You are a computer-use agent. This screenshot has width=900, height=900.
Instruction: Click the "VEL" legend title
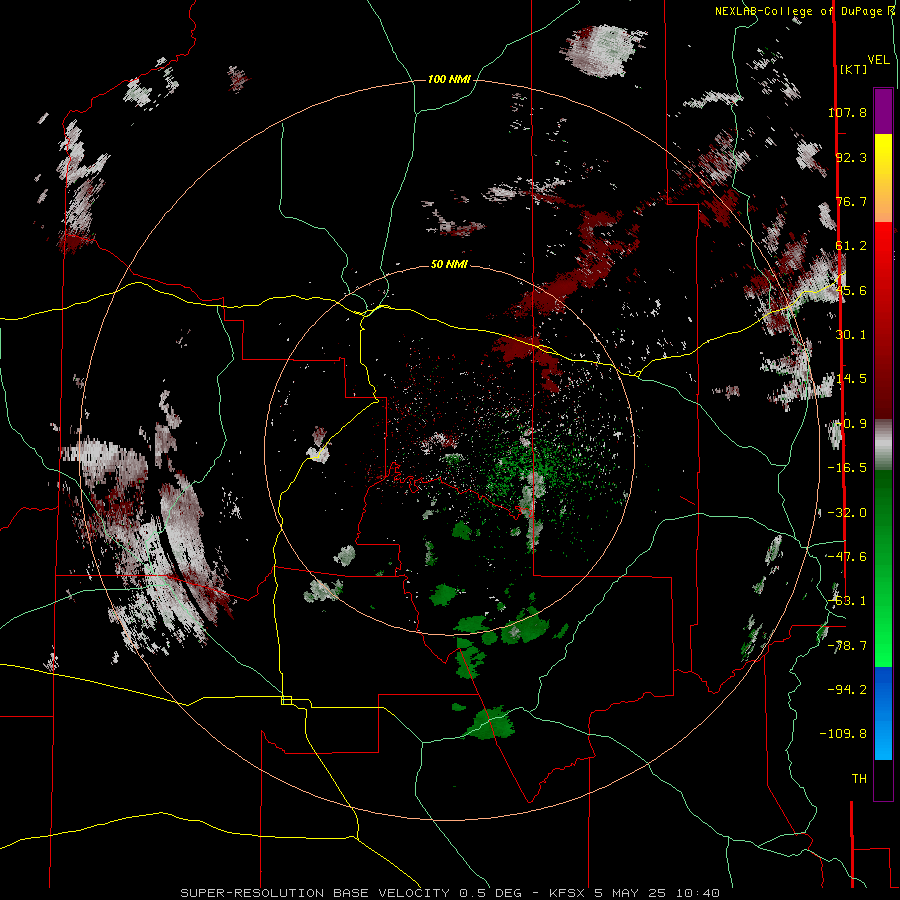878,60
